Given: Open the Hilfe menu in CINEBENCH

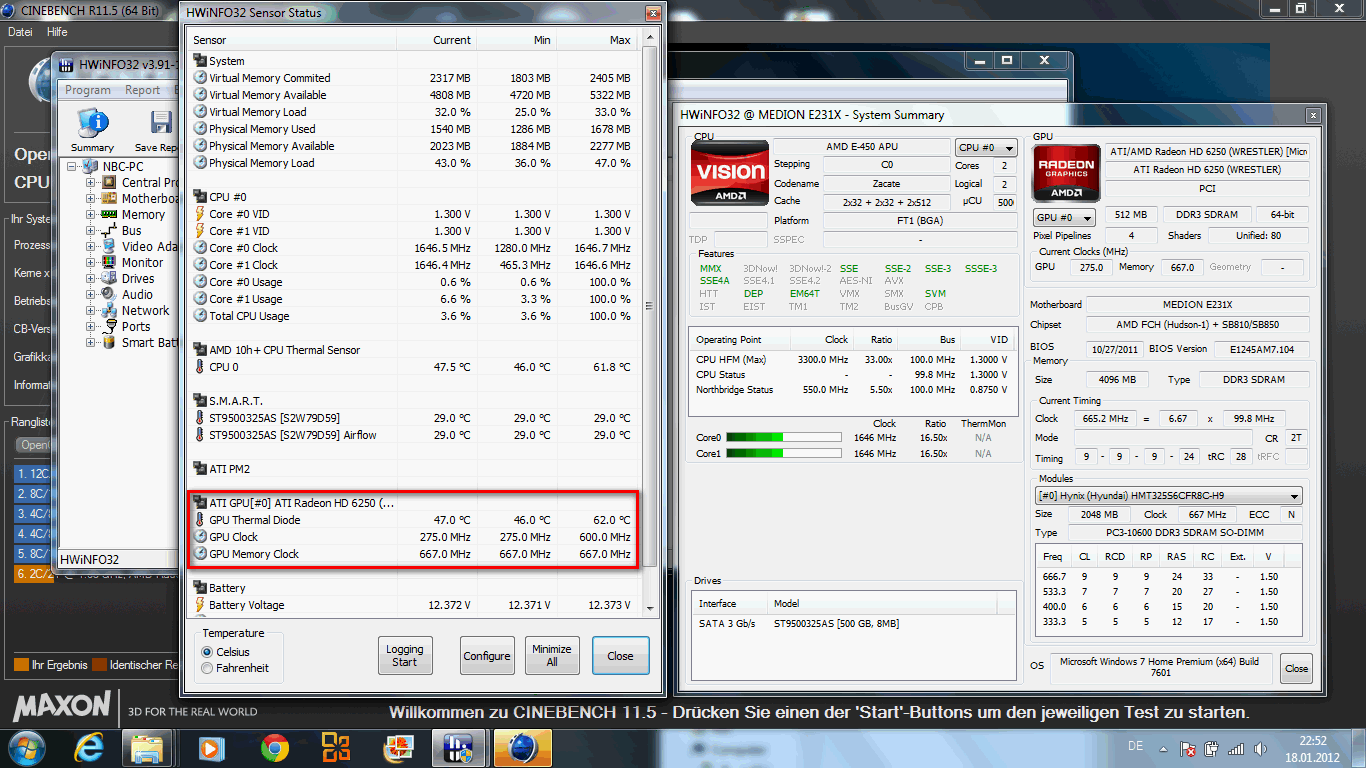Looking at the screenshot, I should [x=57, y=32].
